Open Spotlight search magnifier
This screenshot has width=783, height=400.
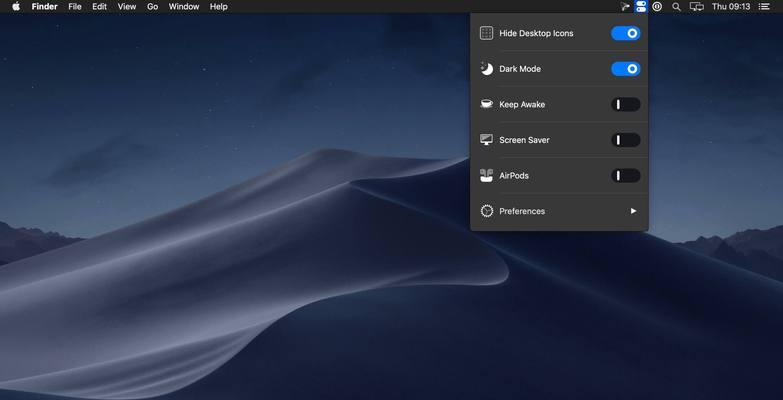[x=676, y=6]
